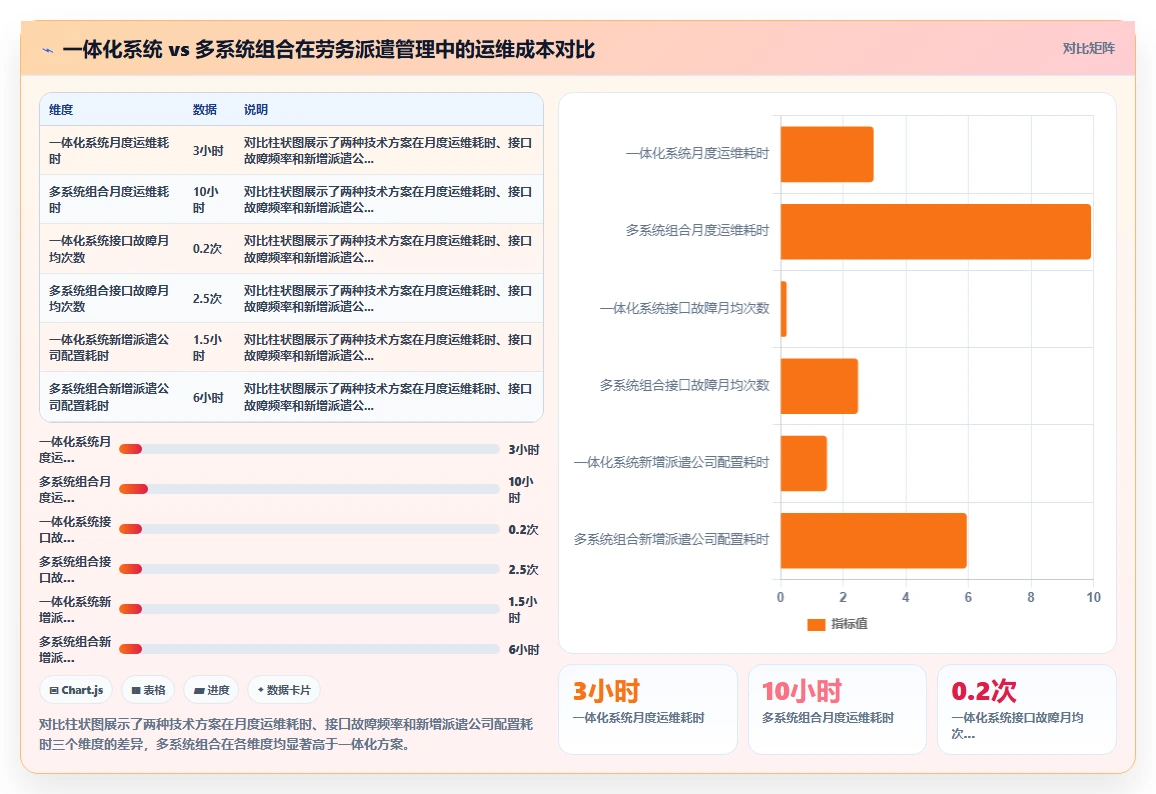Image resolution: width=1156 pixels, height=794 pixels.
Task: Select the 进度 tag chip
Action: pyautogui.click(x=211, y=690)
